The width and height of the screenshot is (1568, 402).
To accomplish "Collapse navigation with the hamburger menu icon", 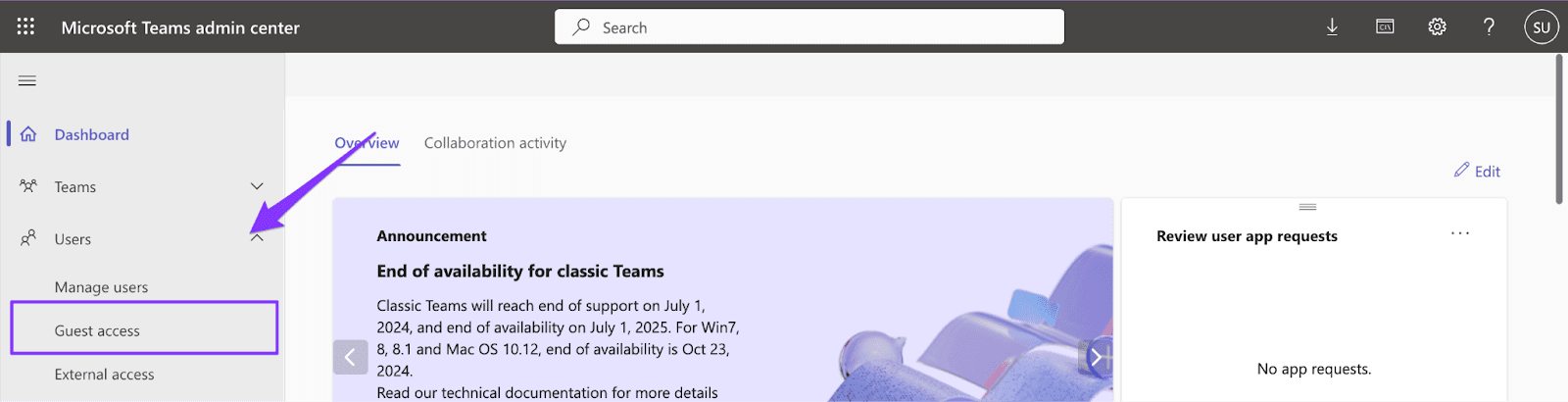I will coord(27,80).
